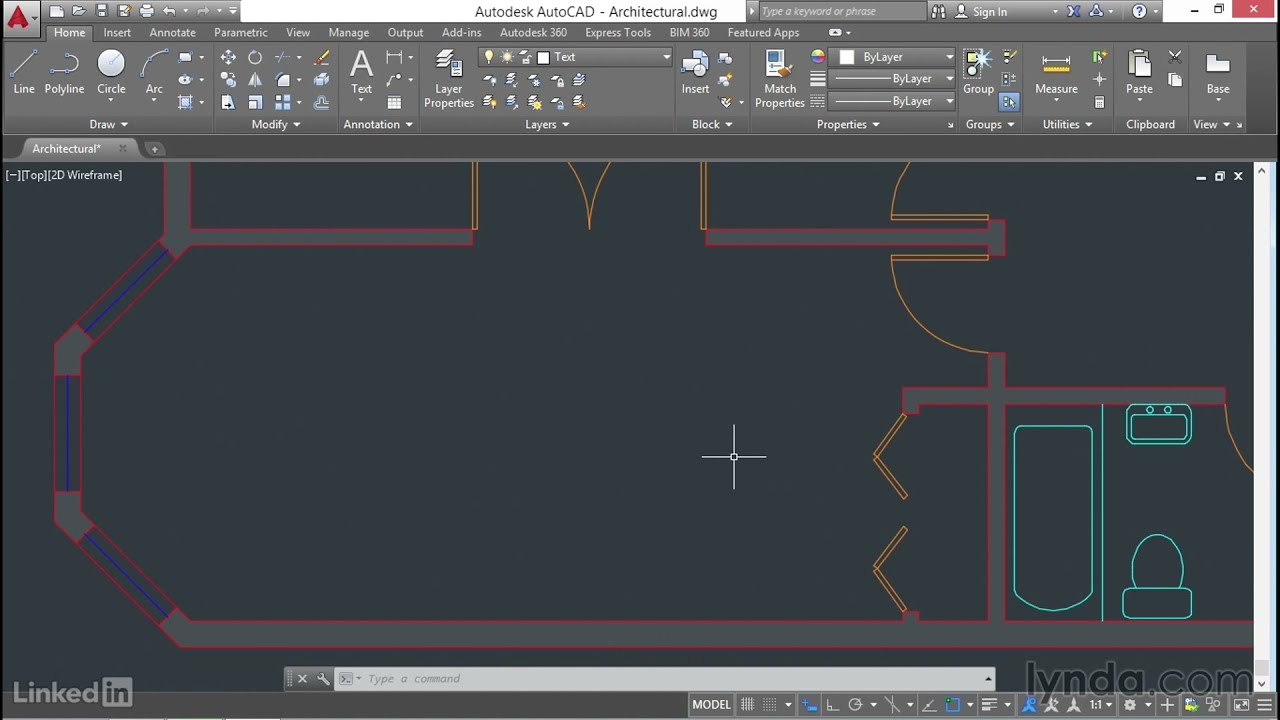Select the Mirror tool

[255, 79]
